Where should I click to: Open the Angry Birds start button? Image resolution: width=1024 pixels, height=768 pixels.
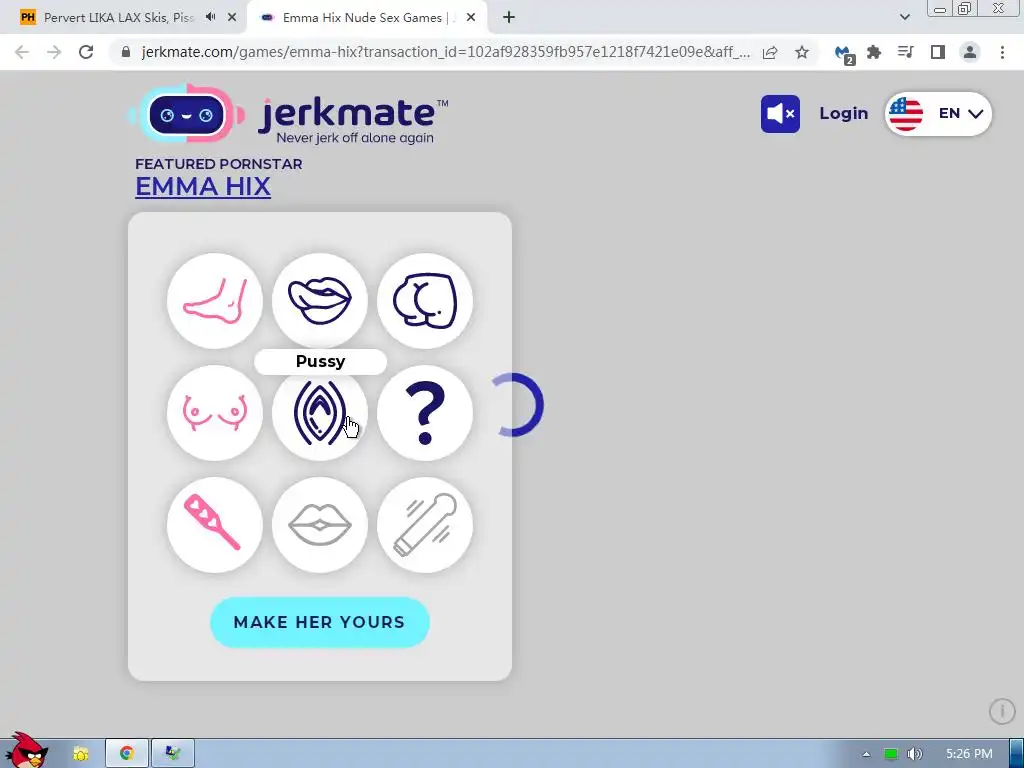pos(25,751)
